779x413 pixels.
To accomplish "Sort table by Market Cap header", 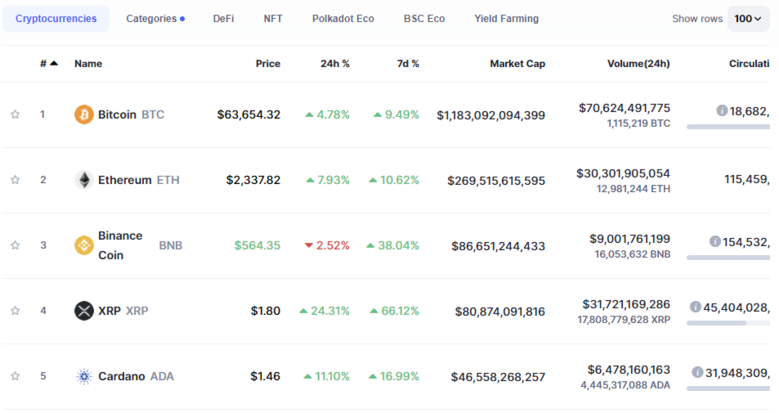I will pos(517,64).
